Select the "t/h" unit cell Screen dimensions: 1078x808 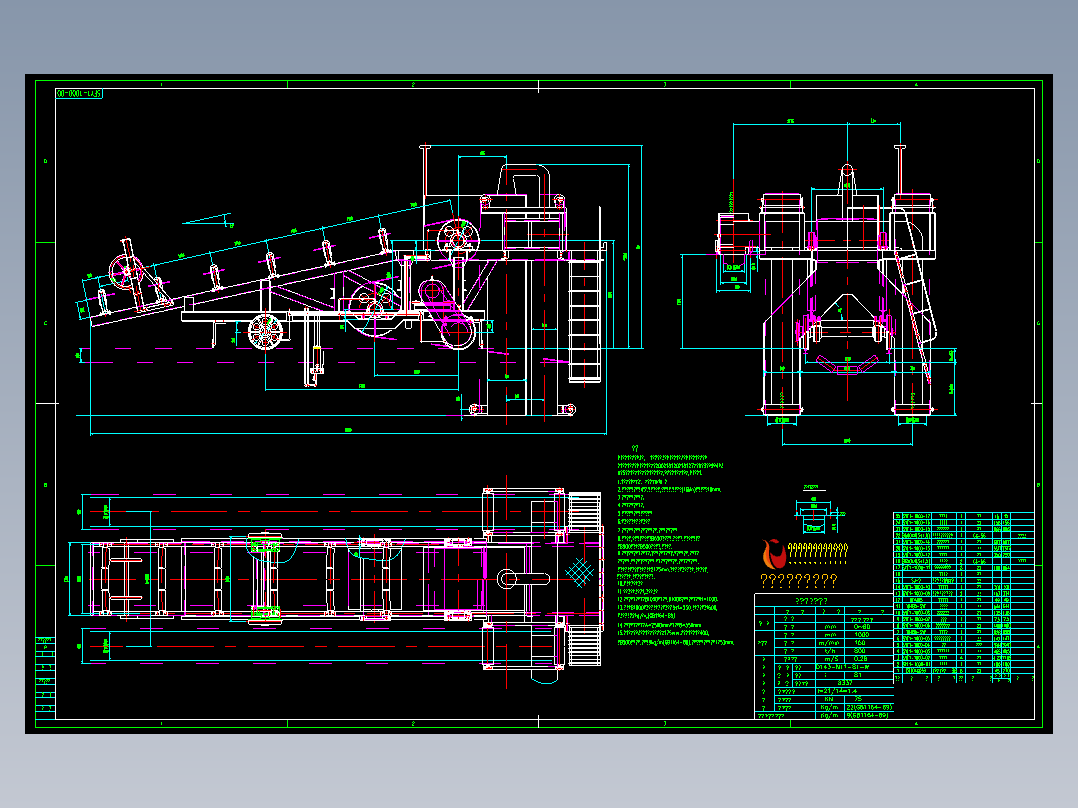pyautogui.click(x=830, y=651)
